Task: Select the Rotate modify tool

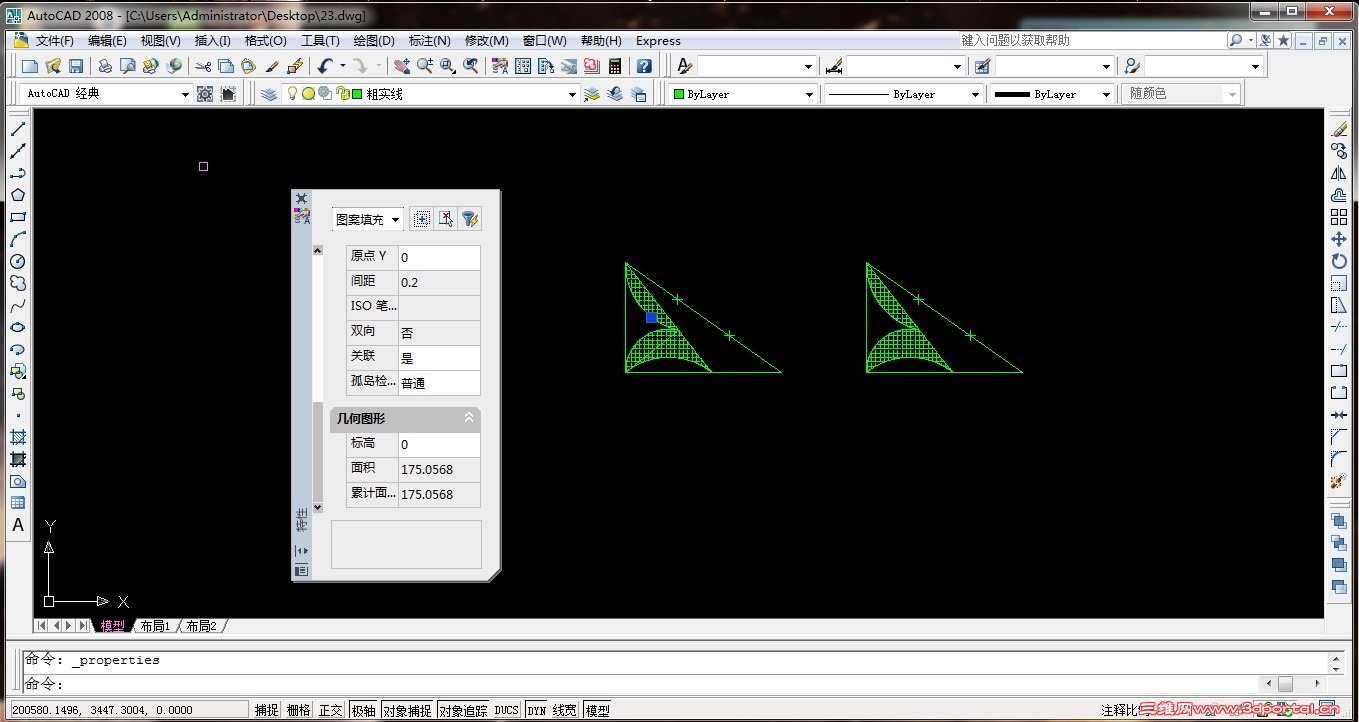Action: point(1339,261)
